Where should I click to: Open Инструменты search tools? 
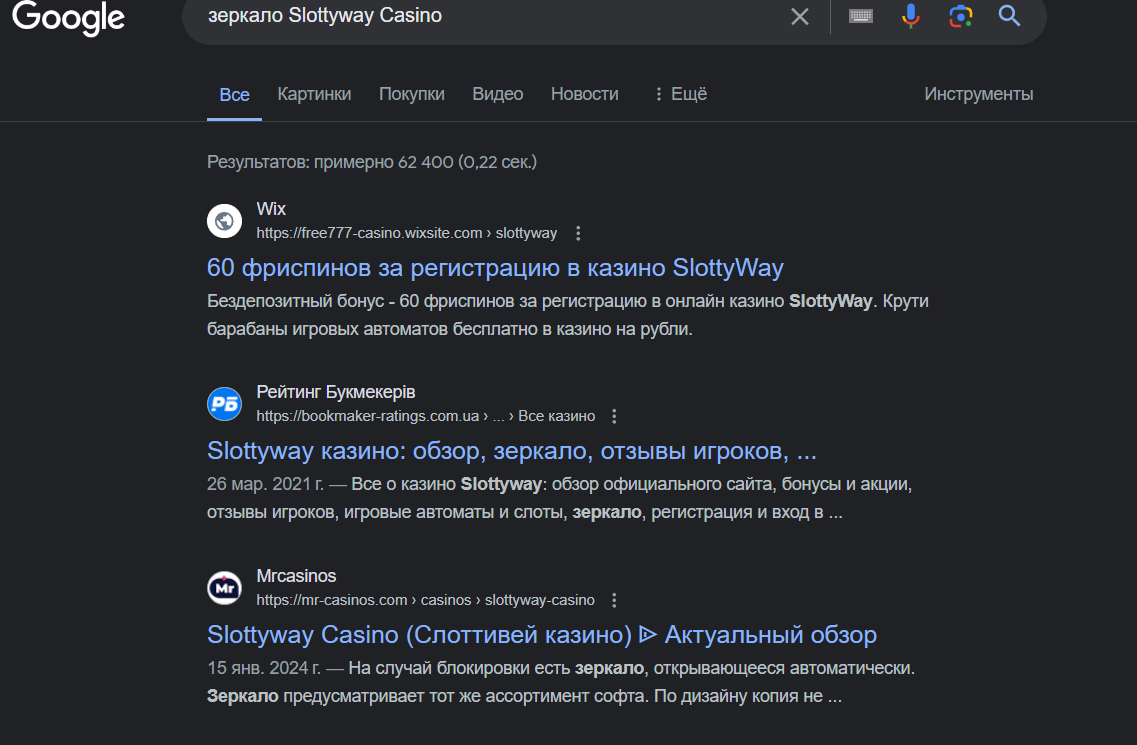pyautogui.click(x=978, y=94)
